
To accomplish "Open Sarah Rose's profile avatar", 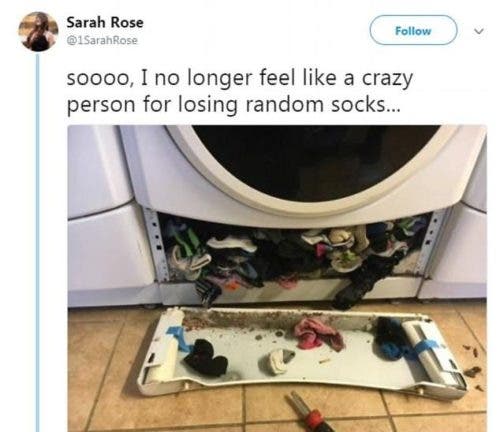I will point(38,31).
